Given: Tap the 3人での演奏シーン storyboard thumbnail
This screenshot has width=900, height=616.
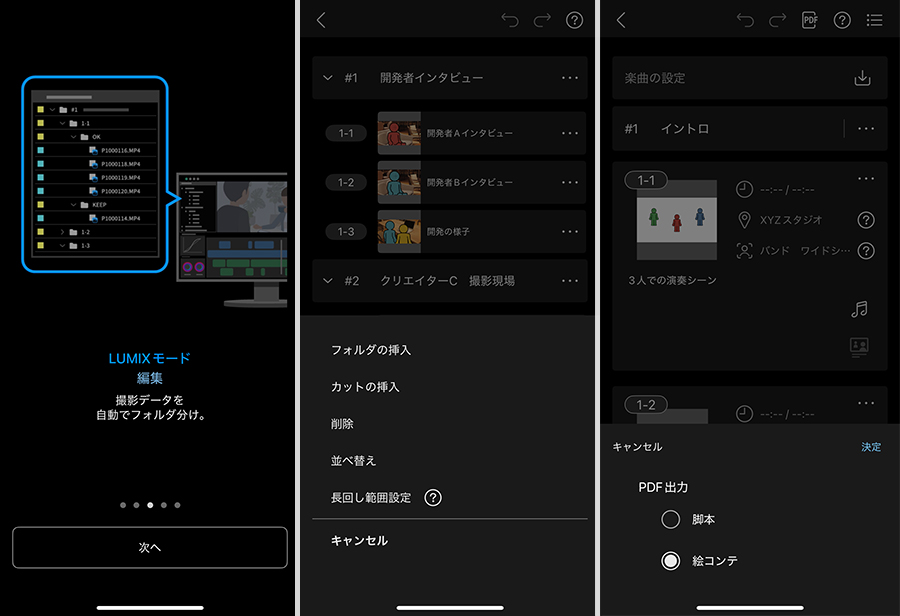Looking at the screenshot, I should pos(677,220).
